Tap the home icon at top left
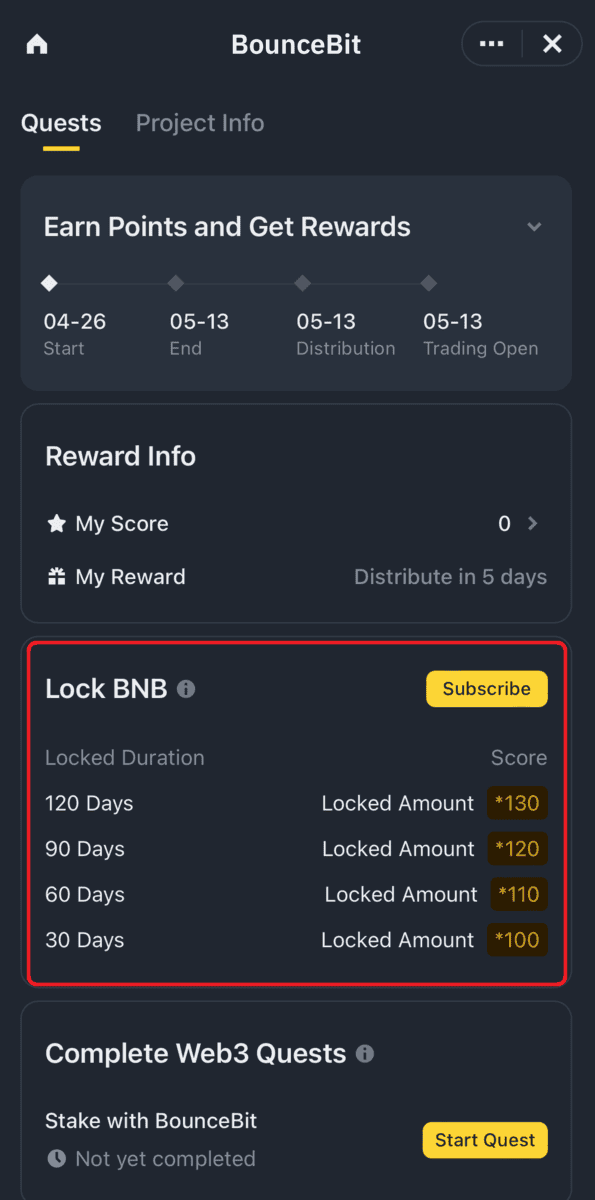 (37, 45)
